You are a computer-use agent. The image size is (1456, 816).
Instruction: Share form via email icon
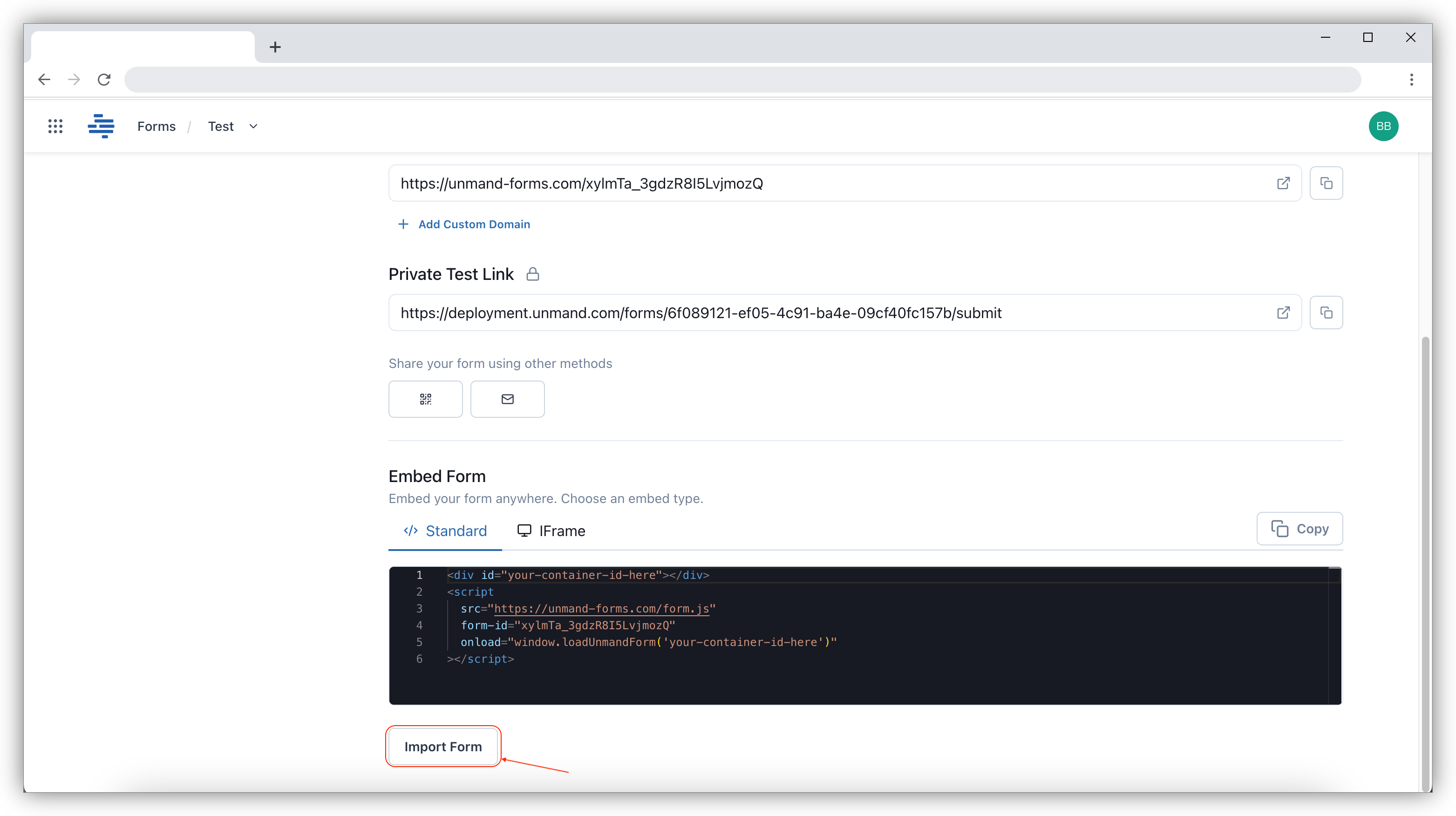507,399
